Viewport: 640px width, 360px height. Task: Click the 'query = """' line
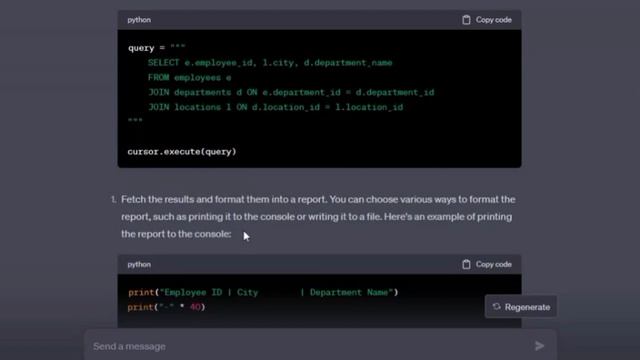pyautogui.click(x=157, y=48)
